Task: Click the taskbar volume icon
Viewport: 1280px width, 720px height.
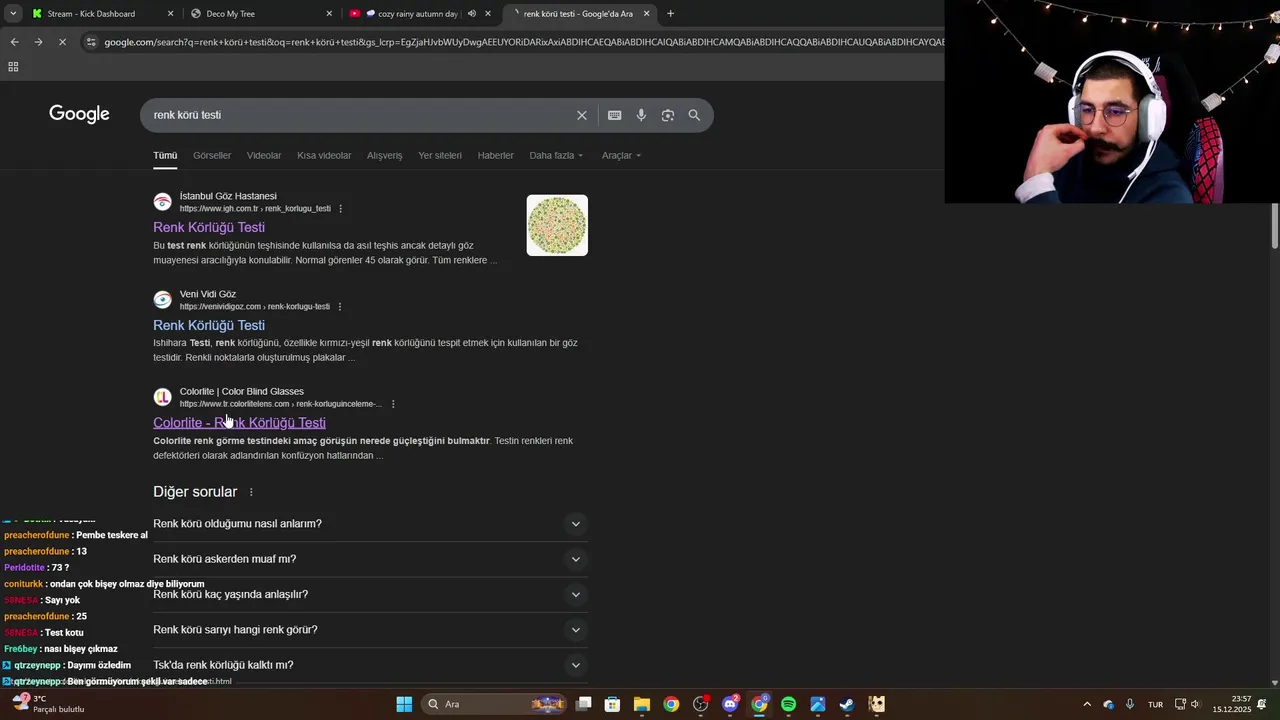Action: [x=1195, y=704]
